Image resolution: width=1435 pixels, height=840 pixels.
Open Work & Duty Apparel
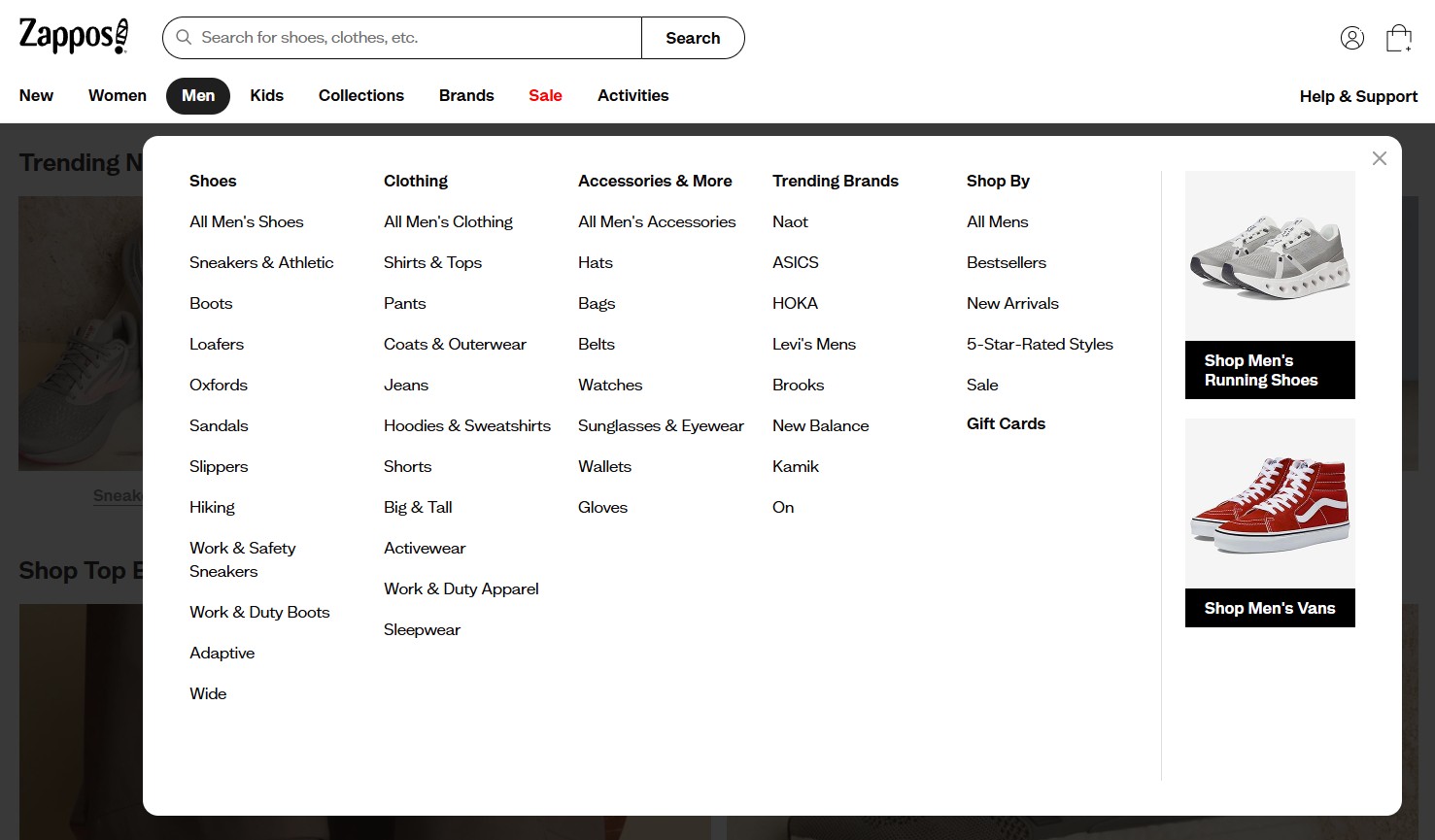click(461, 588)
